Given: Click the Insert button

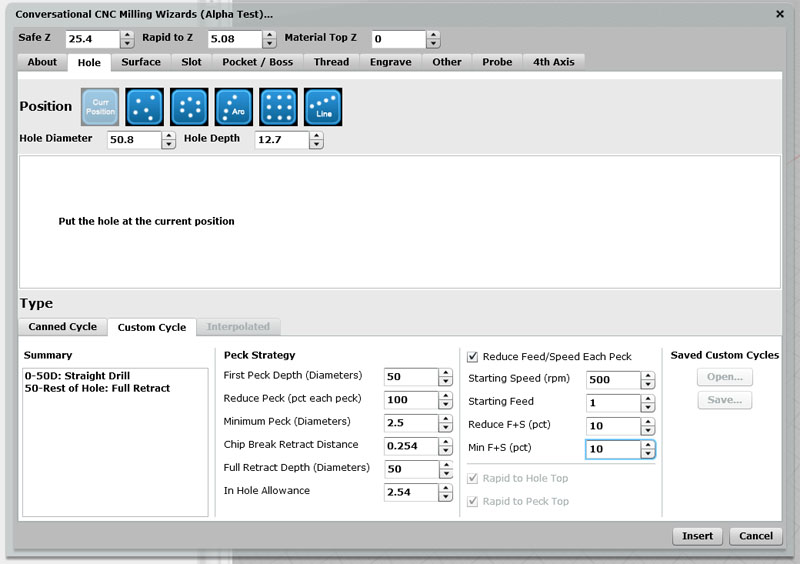Looking at the screenshot, I should [697, 536].
